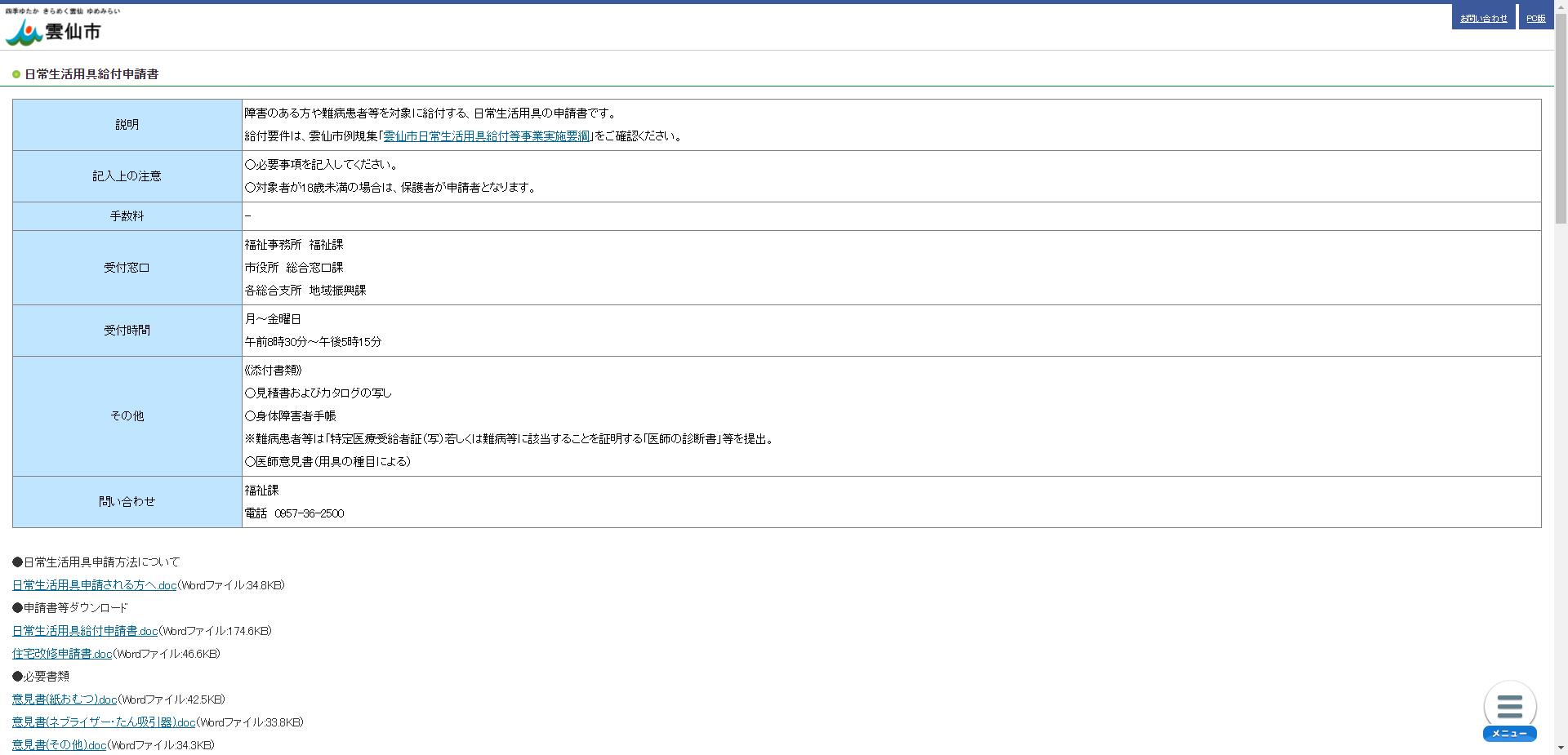Click the green bullet beside the page title
The image size is (1568, 755).
click(x=16, y=74)
